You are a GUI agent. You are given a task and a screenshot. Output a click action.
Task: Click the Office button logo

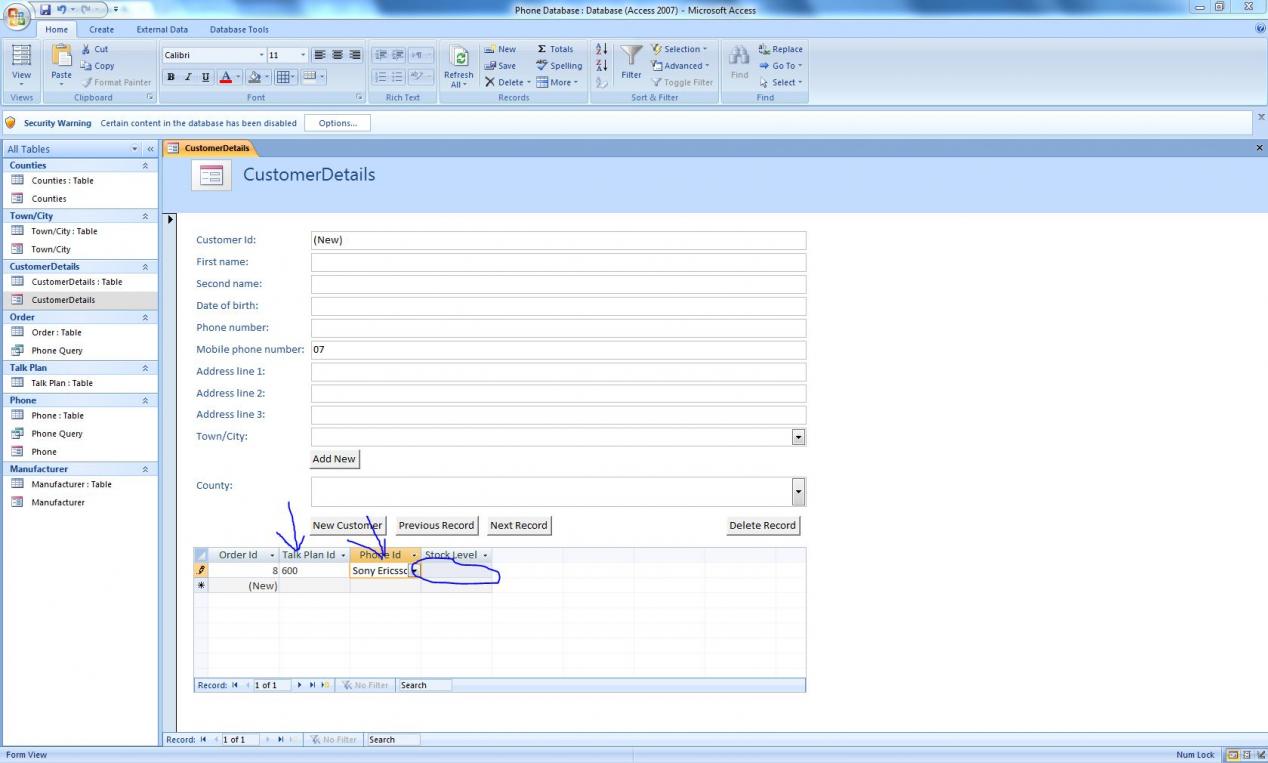tap(17, 15)
